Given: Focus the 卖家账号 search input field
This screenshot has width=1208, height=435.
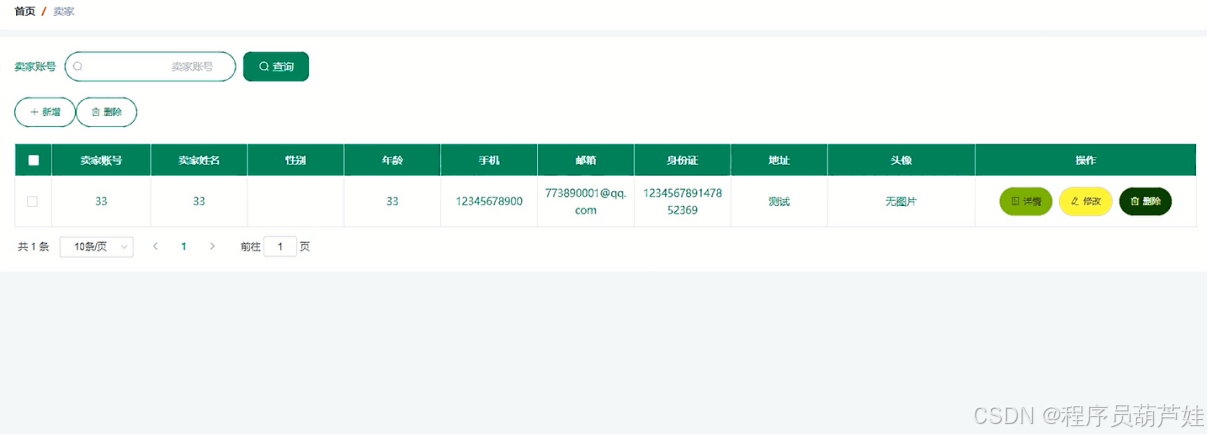Looking at the screenshot, I should (x=150, y=66).
